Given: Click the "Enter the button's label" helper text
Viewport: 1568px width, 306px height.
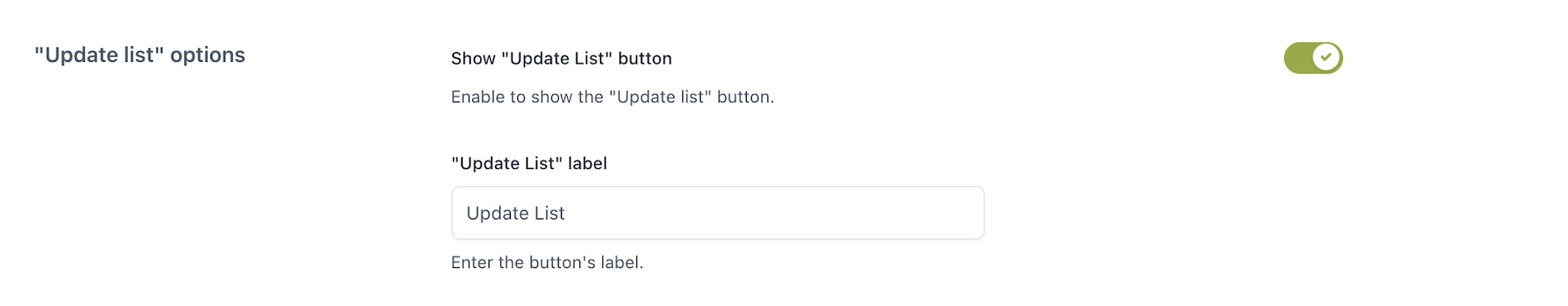Looking at the screenshot, I should pyautogui.click(x=547, y=262).
